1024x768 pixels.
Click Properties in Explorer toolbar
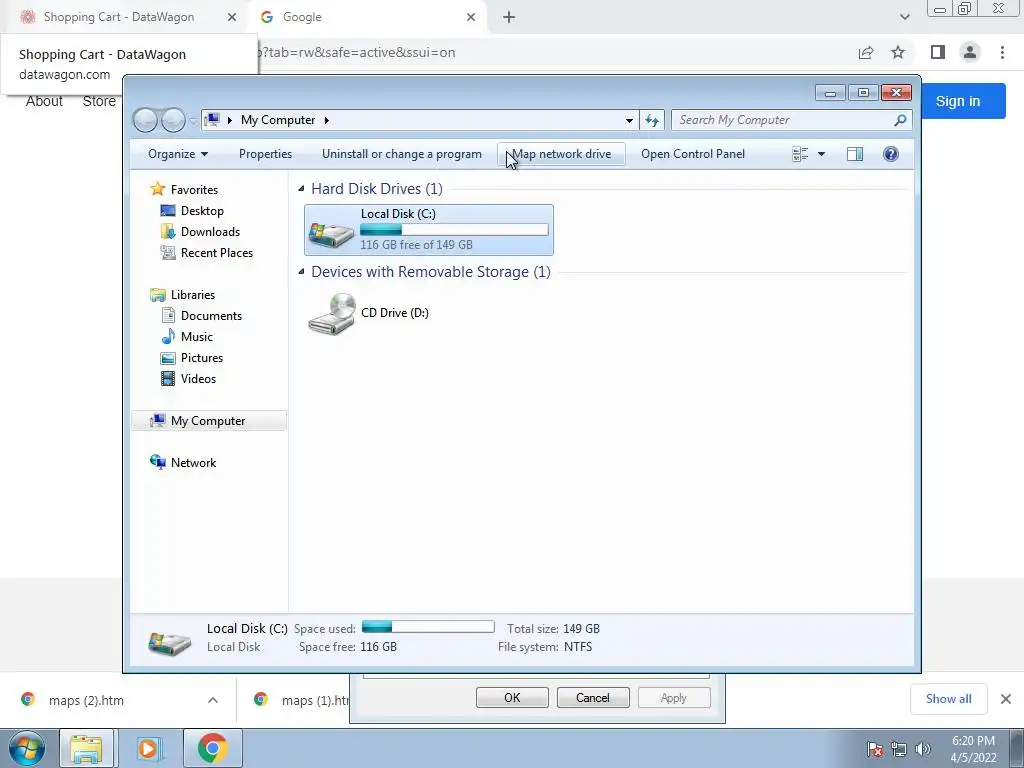coord(265,154)
